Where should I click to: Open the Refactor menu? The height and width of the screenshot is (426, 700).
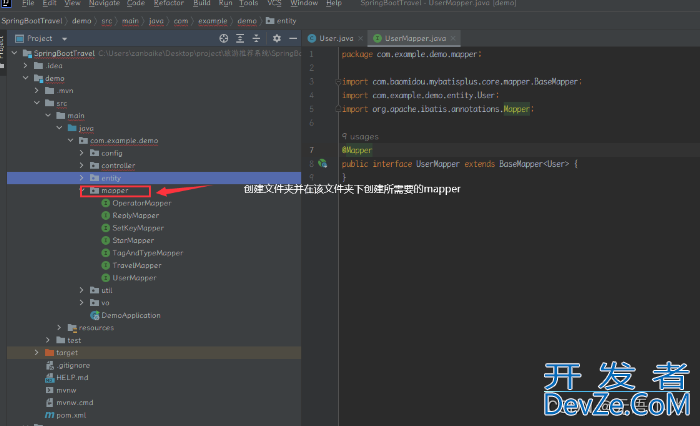[169, 3]
